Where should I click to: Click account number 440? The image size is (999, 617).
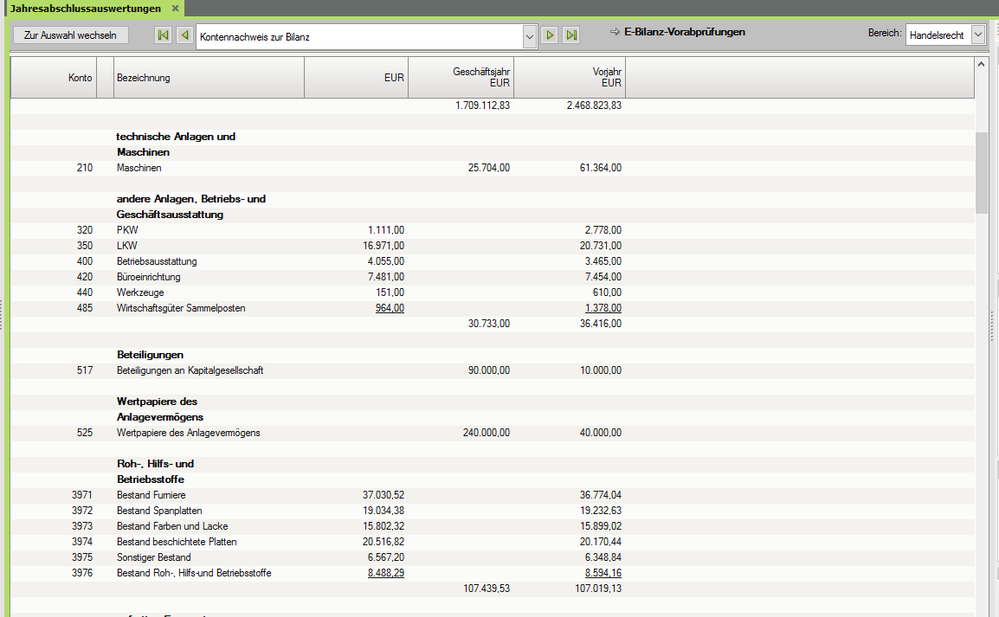click(85, 293)
